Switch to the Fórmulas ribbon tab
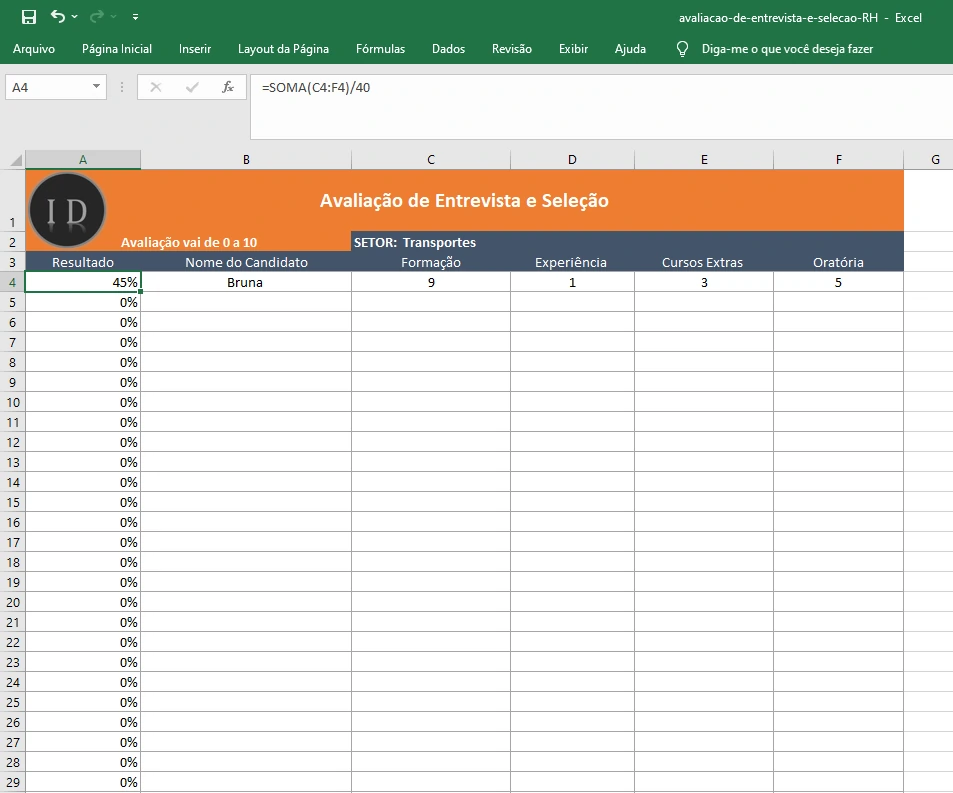The image size is (953, 793). (380, 49)
